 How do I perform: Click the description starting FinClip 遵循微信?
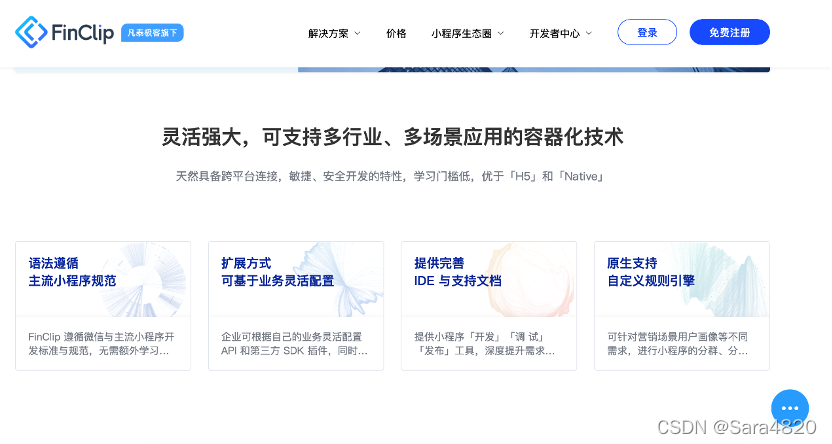click(x=101, y=344)
